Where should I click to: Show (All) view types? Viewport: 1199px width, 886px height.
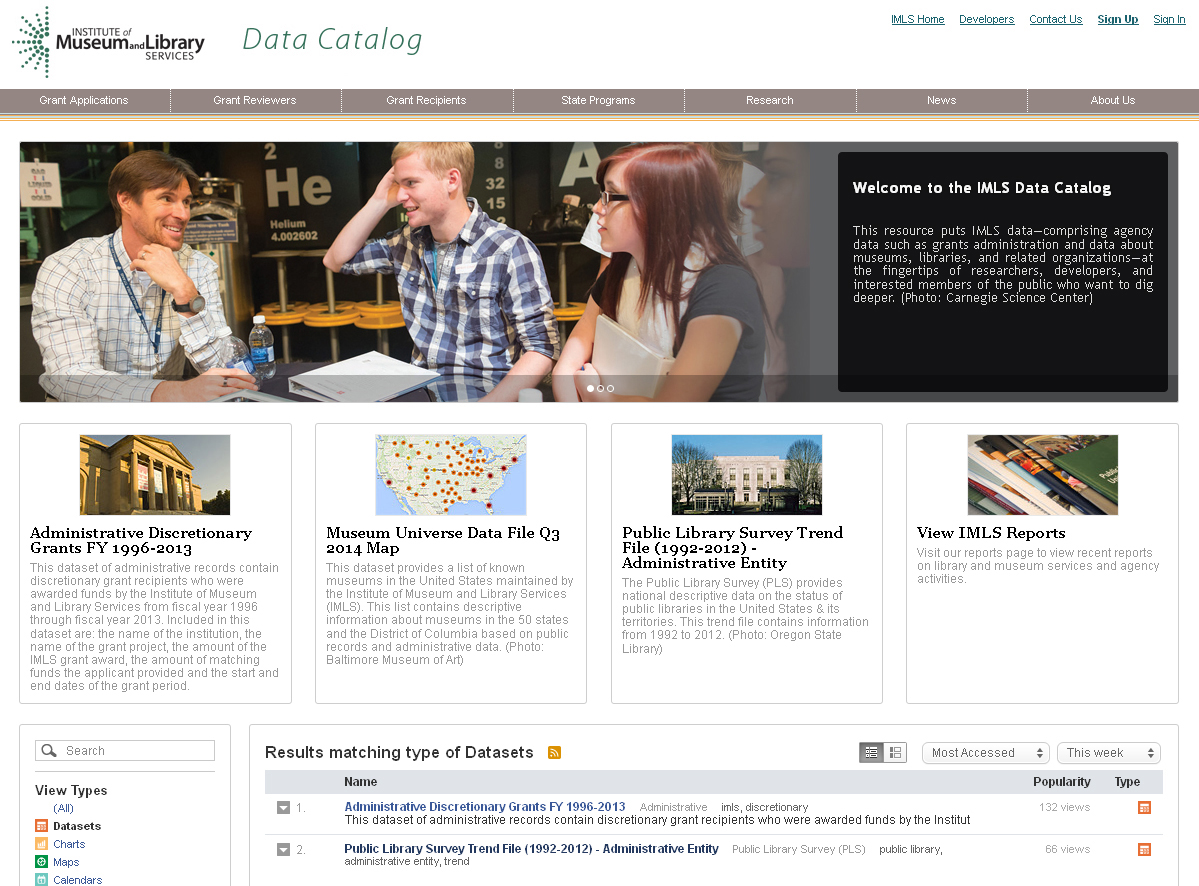click(x=63, y=808)
